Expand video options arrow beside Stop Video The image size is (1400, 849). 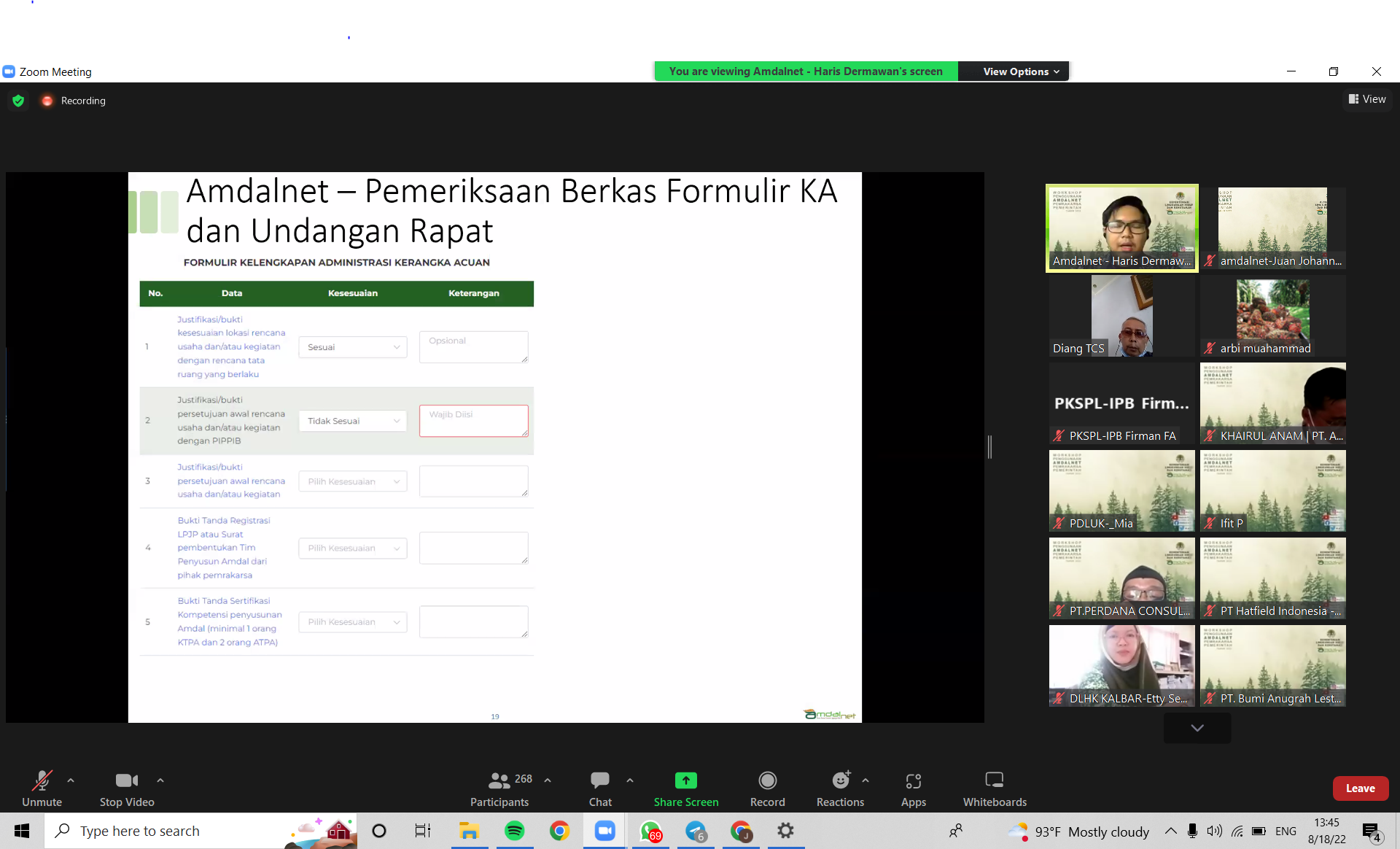coord(160,780)
